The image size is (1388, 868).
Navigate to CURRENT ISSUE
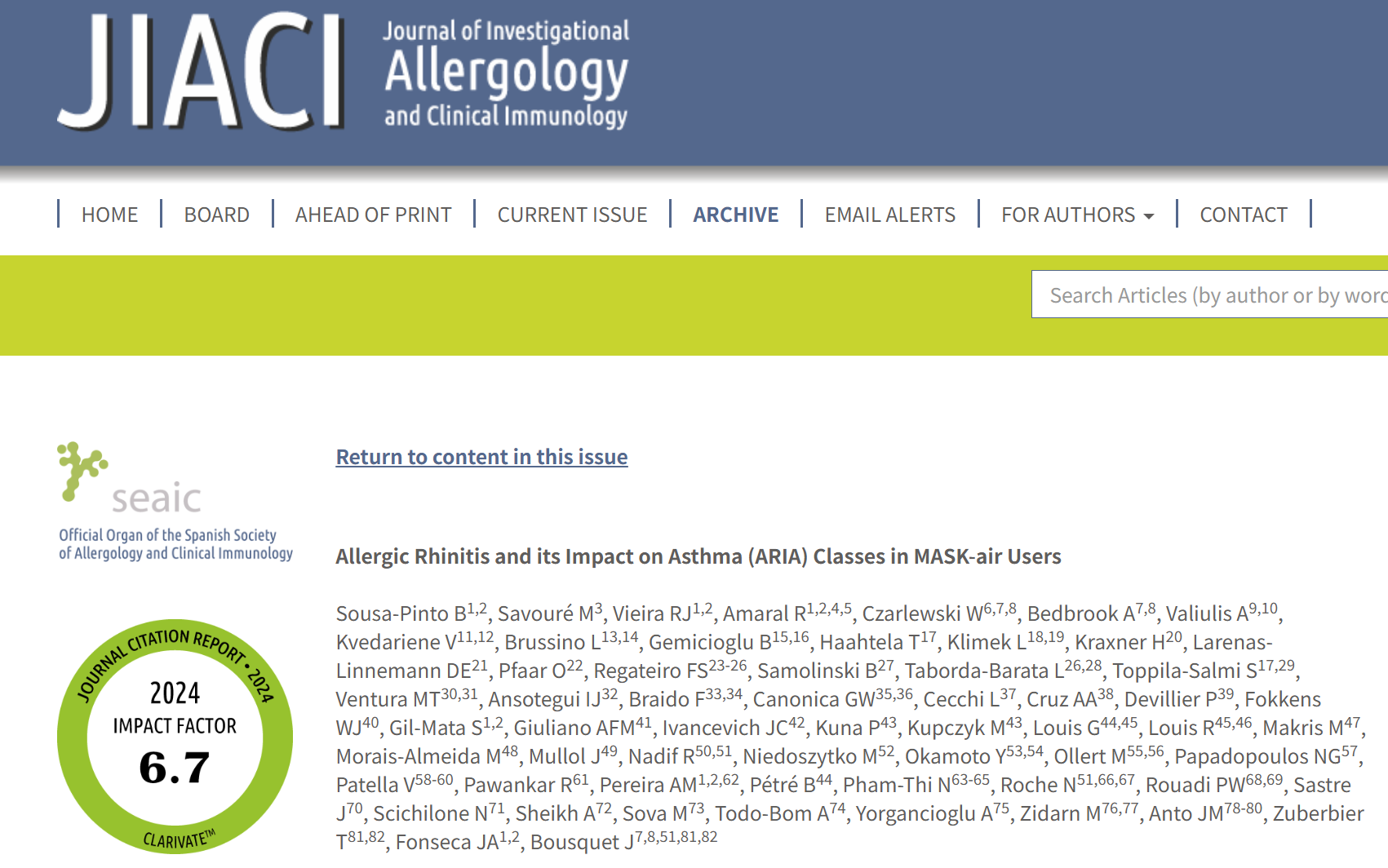tap(572, 215)
